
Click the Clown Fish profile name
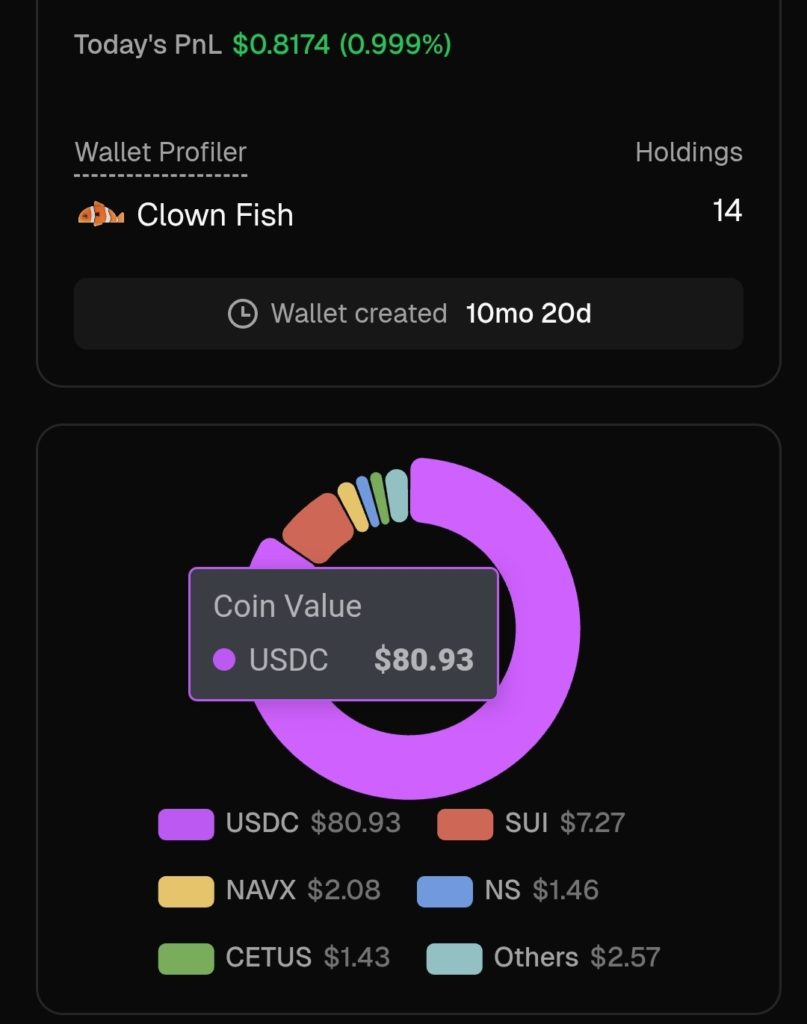tap(215, 215)
